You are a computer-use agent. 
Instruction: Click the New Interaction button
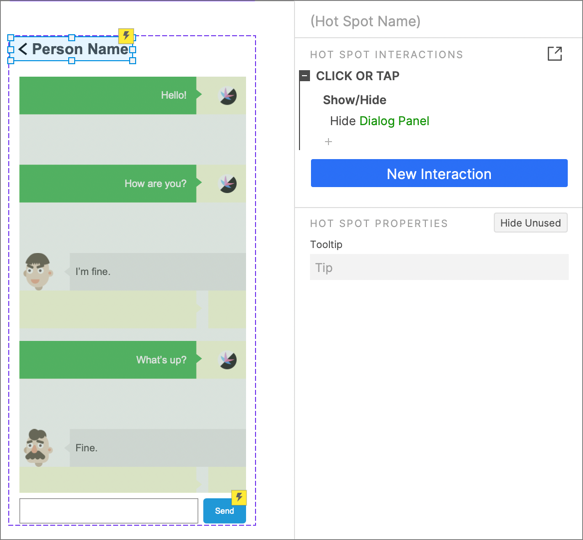[x=439, y=173]
